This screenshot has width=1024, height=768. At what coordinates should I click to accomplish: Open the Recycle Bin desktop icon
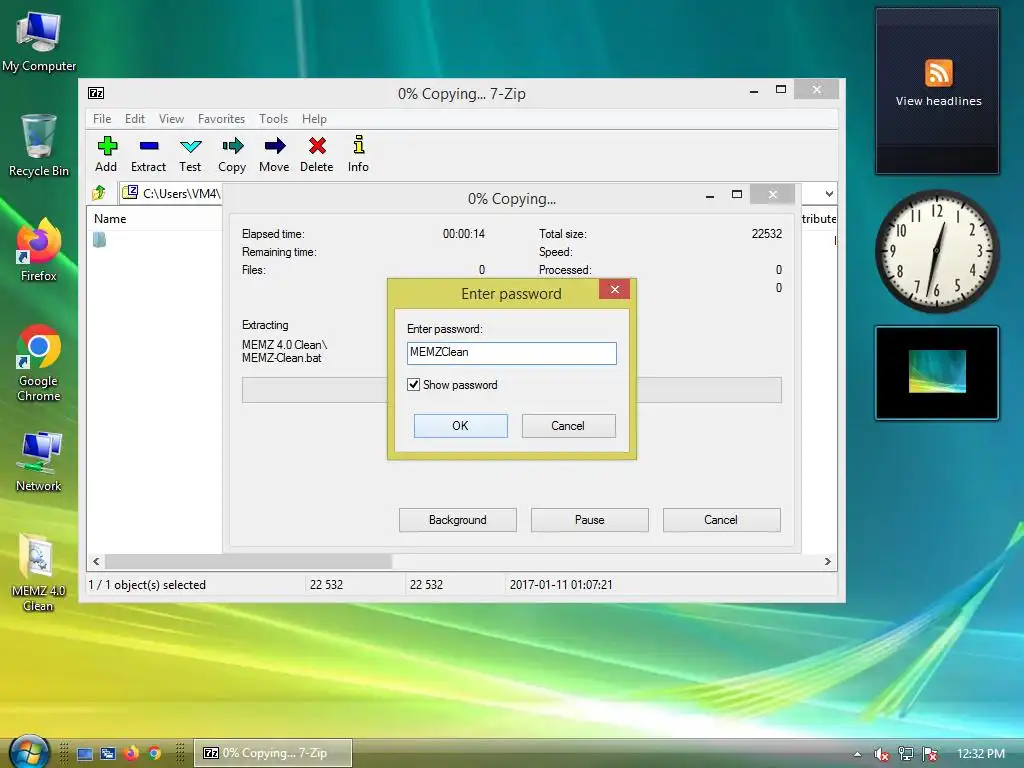pyautogui.click(x=39, y=146)
